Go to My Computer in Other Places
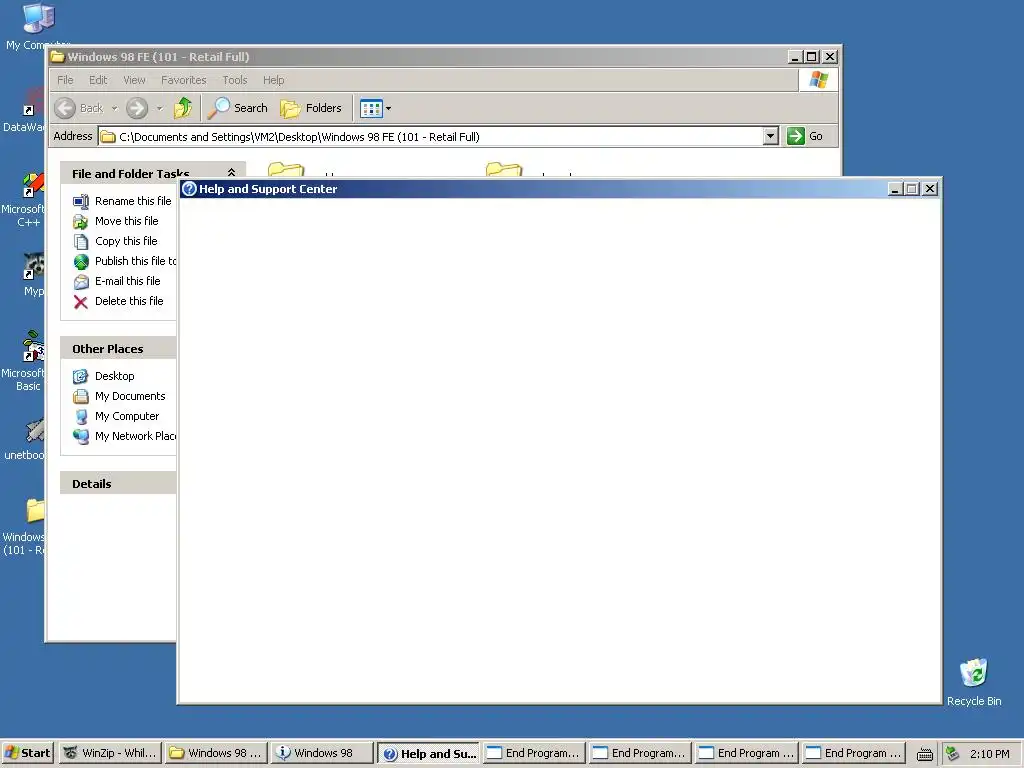 click(x=127, y=416)
